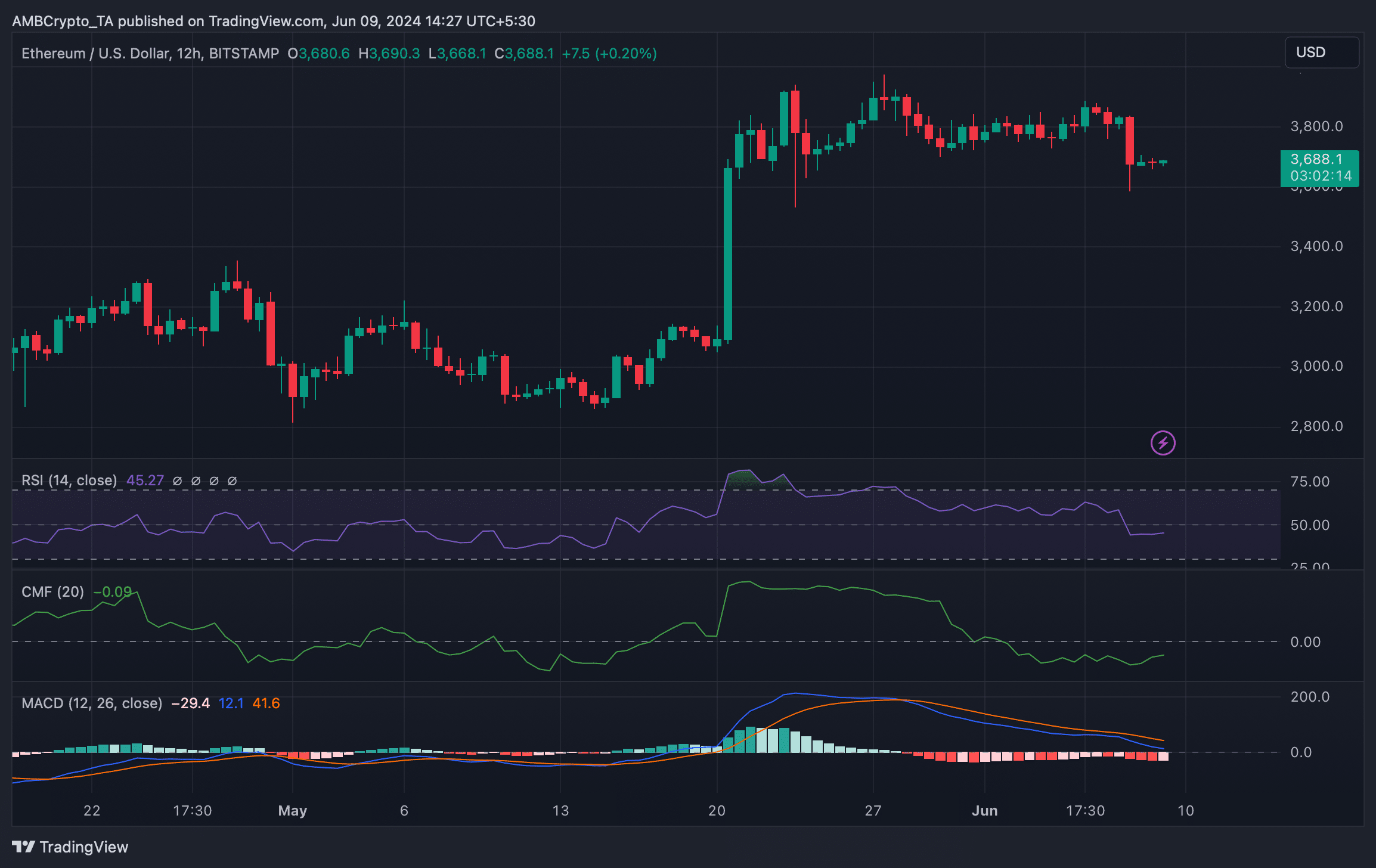Click the RSI value 45.27
The image size is (1376, 868).
(145, 480)
